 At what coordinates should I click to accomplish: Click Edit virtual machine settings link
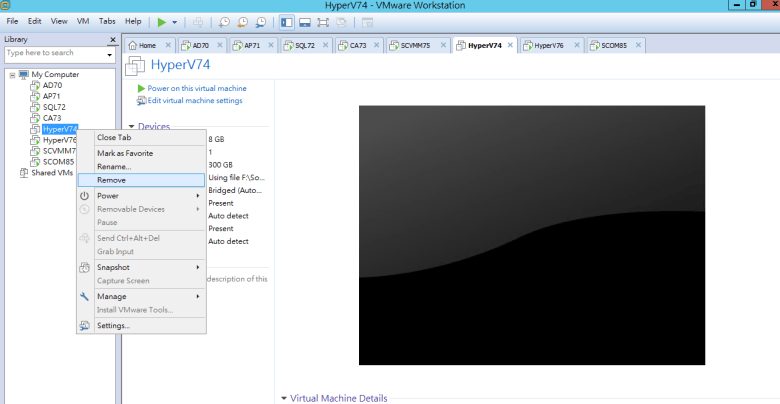[194, 100]
